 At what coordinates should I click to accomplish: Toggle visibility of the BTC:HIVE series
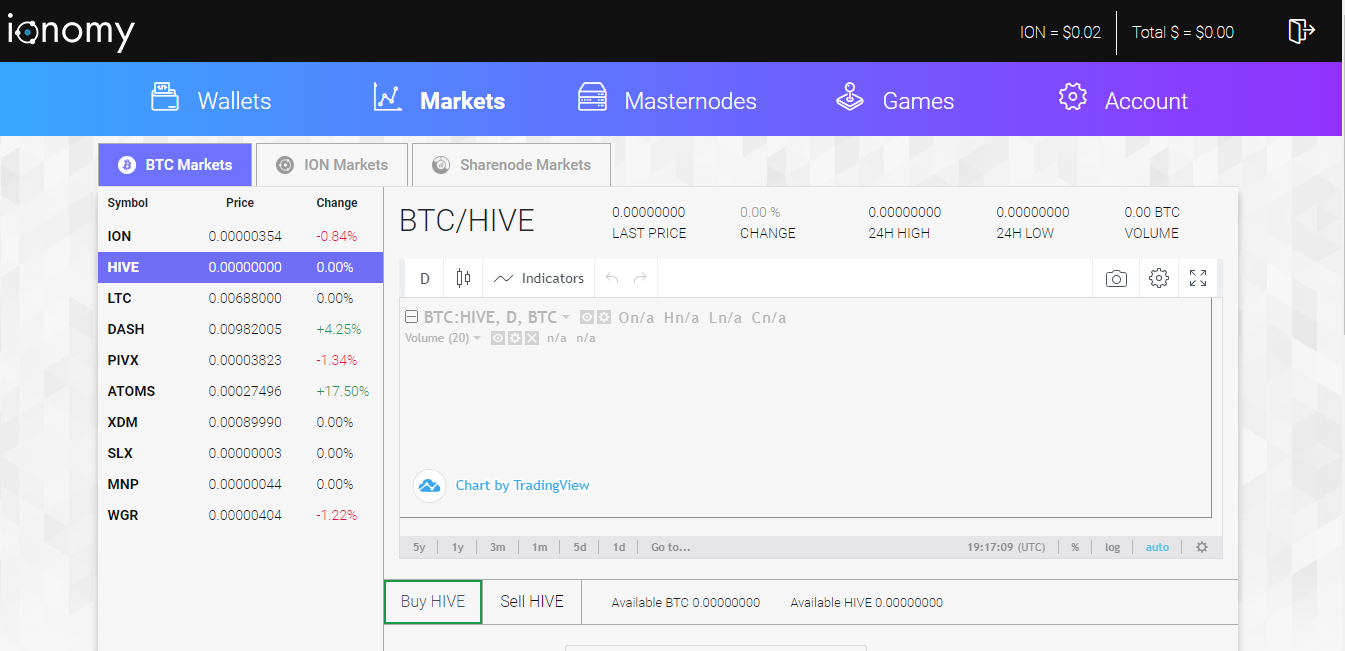(588, 318)
